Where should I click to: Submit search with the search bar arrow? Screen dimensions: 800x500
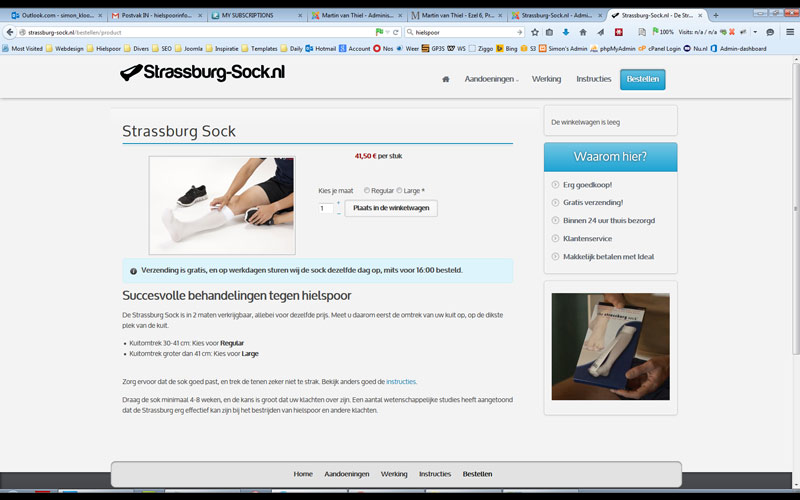(519, 32)
